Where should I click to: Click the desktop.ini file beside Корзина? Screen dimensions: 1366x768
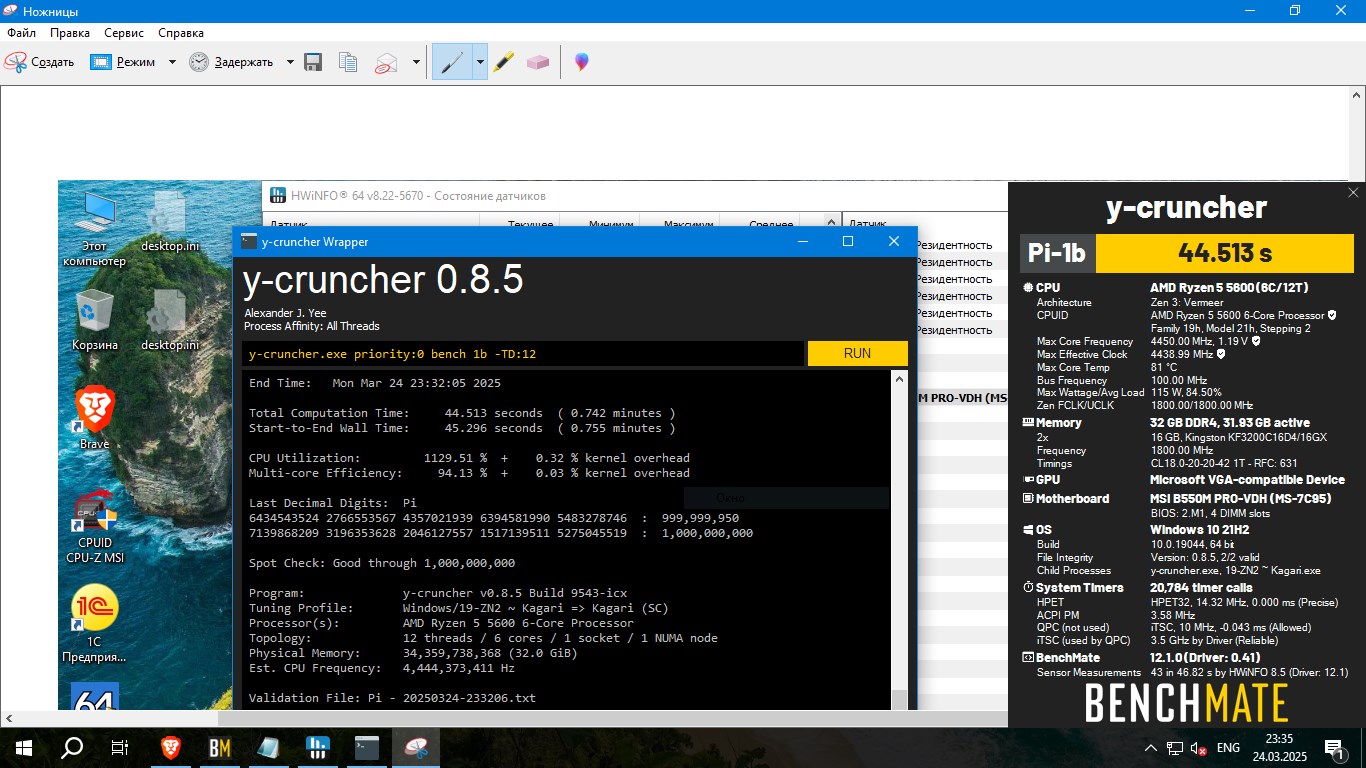[170, 320]
